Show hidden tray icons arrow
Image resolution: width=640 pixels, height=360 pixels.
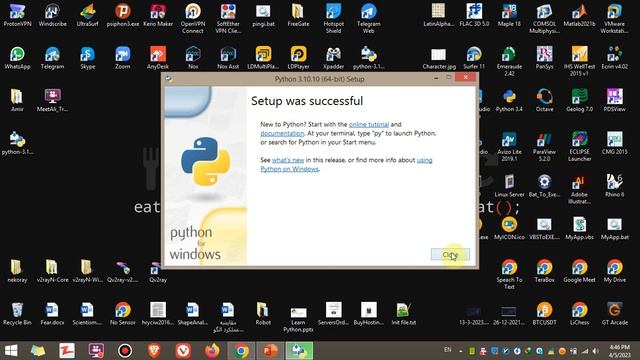460,351
